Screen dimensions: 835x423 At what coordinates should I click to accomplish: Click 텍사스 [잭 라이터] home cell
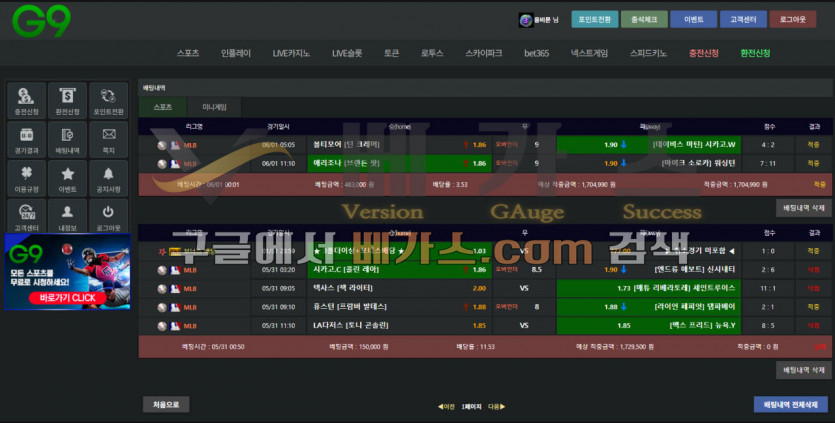tap(400, 288)
